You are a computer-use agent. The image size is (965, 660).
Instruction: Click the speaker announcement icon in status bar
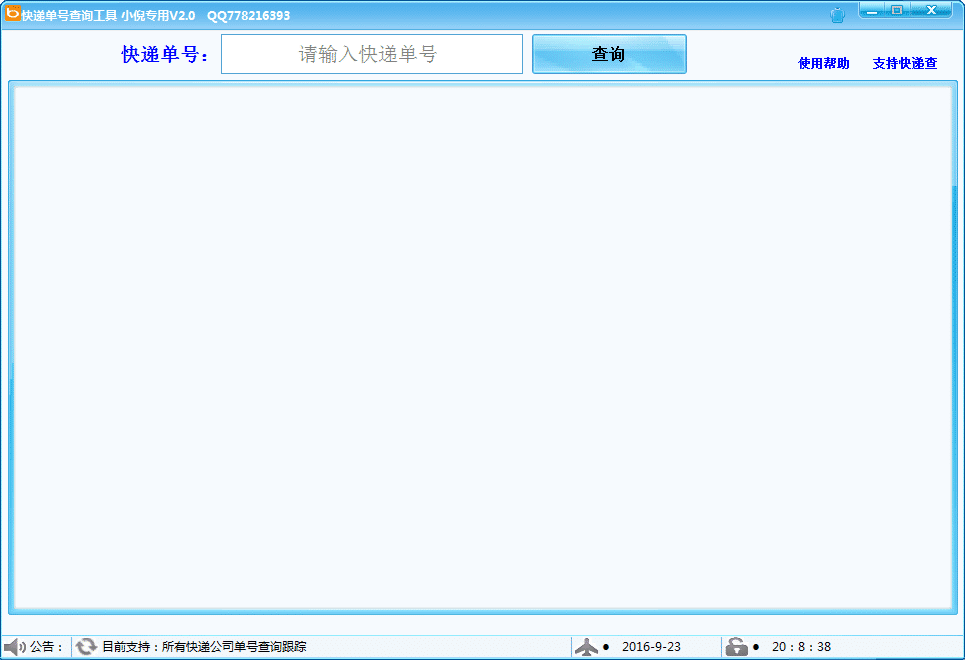click(14, 647)
